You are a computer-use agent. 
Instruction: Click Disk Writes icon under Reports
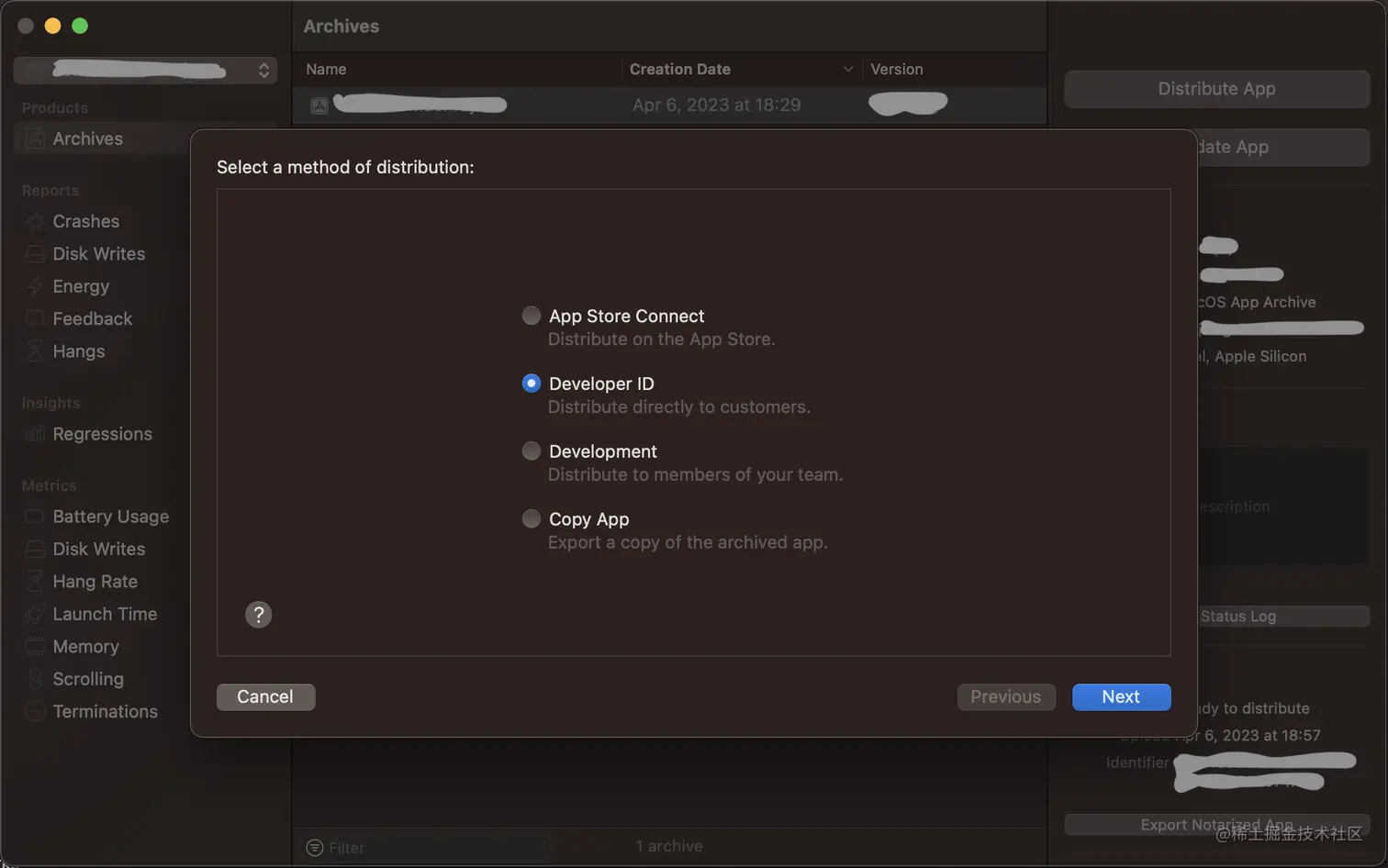35,254
